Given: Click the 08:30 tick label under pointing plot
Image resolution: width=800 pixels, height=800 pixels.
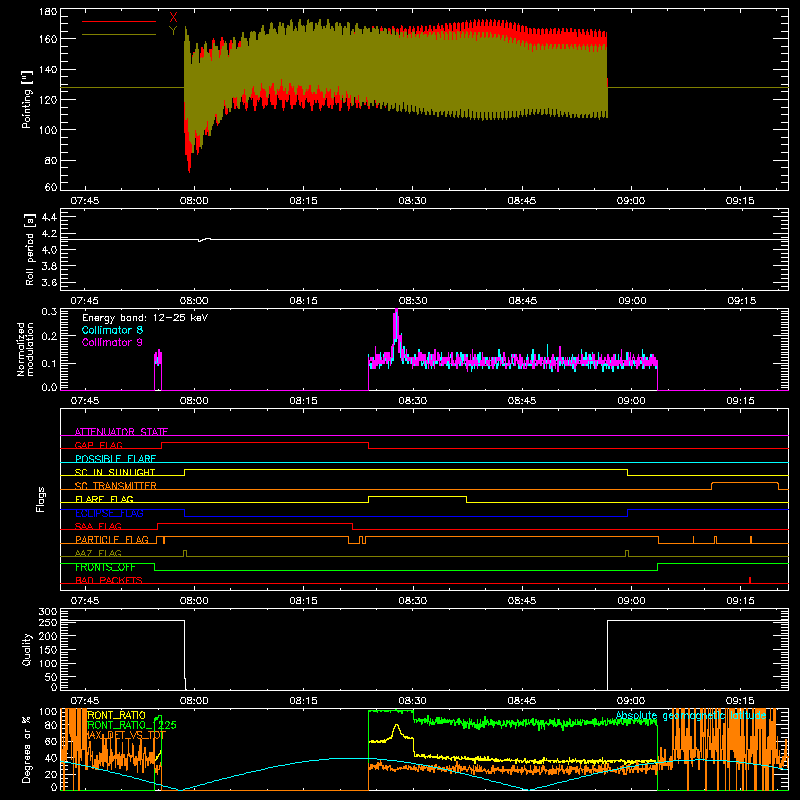Looking at the screenshot, I should [412, 201].
